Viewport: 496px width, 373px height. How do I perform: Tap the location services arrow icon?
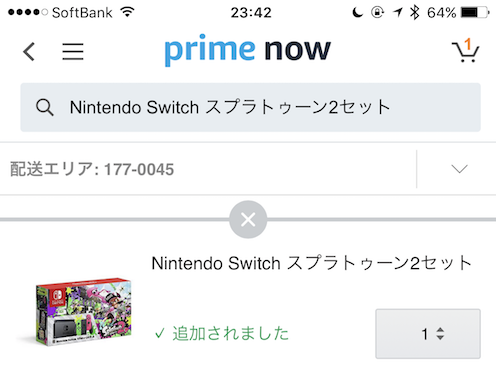398,13
